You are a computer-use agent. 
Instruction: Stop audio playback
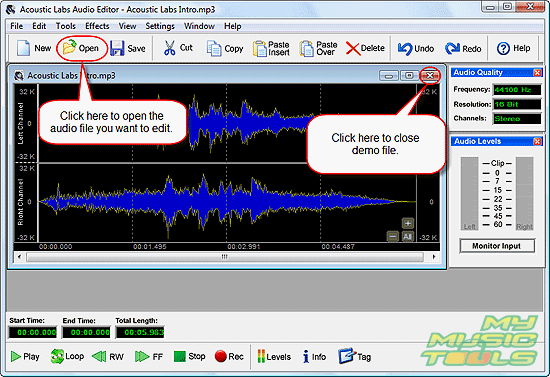click(x=189, y=357)
